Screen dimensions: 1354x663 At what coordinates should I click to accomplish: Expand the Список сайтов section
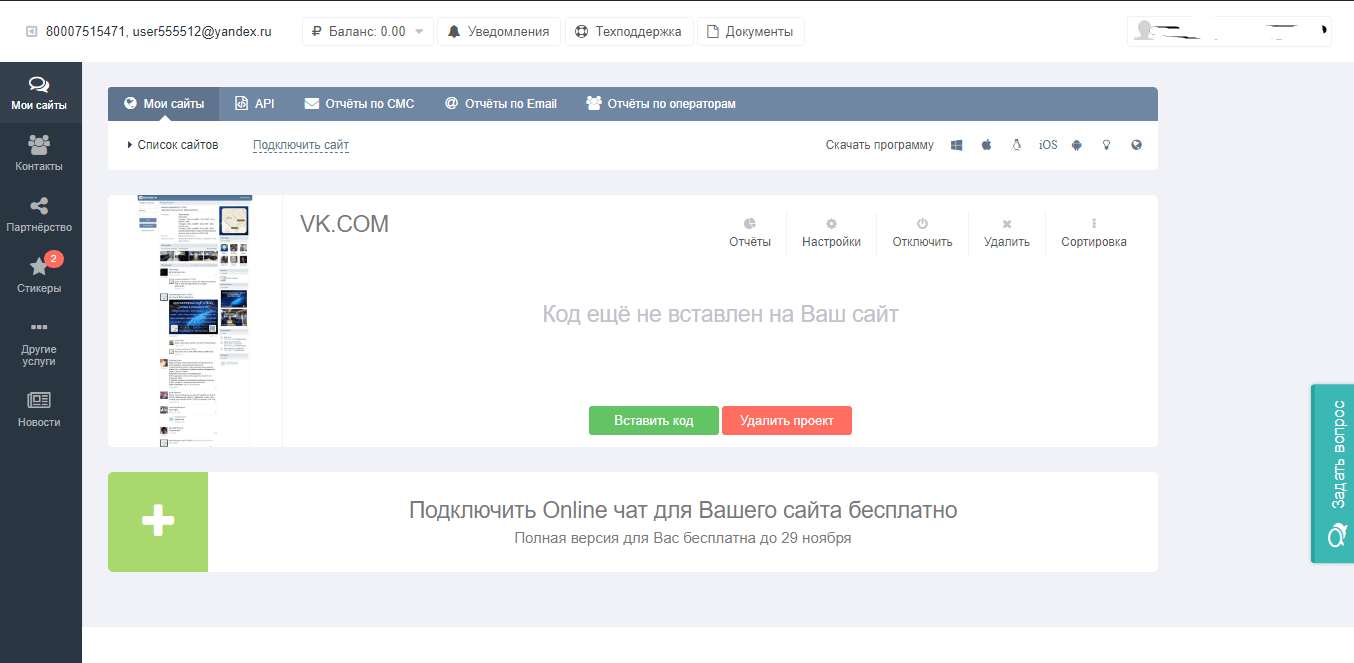coord(173,145)
